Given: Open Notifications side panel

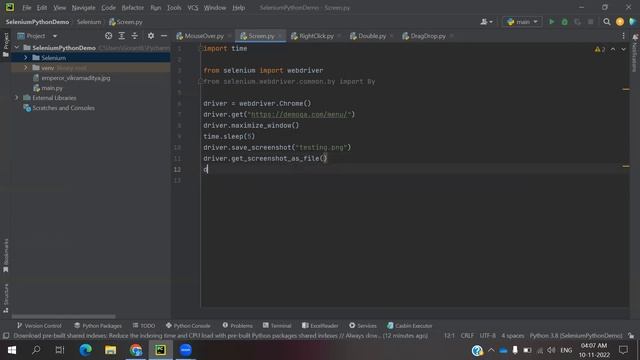Looking at the screenshot, I should pyautogui.click(x=635, y=53).
